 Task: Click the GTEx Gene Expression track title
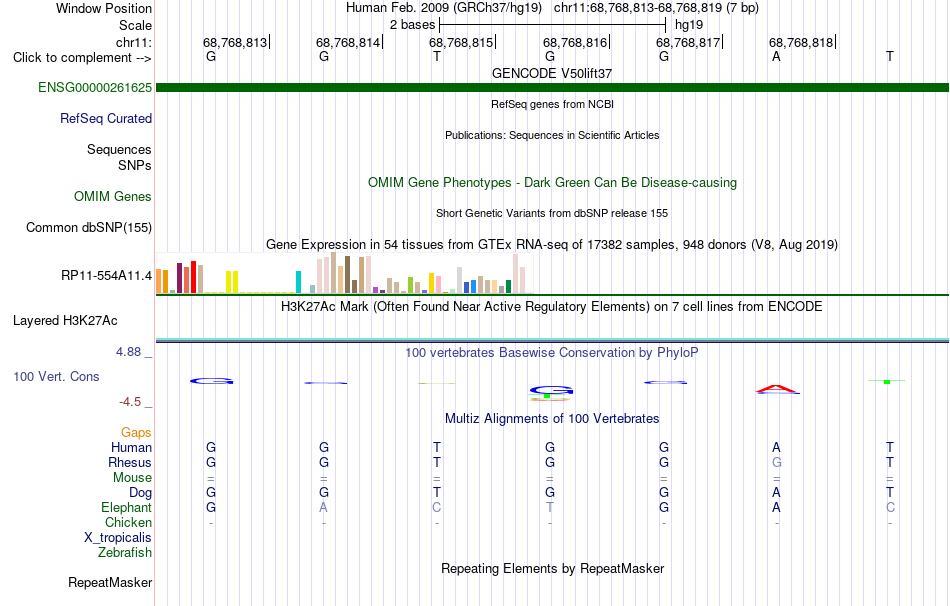pyautogui.click(x=552, y=244)
